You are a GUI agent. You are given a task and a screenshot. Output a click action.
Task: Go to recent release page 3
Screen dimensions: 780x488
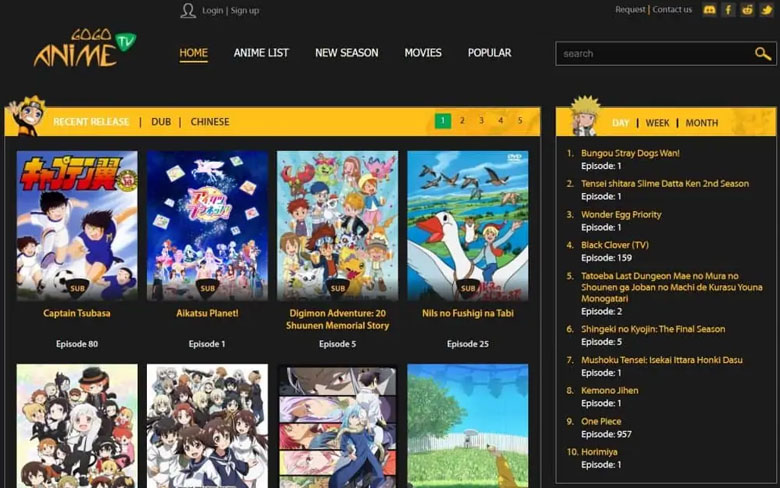(x=481, y=121)
